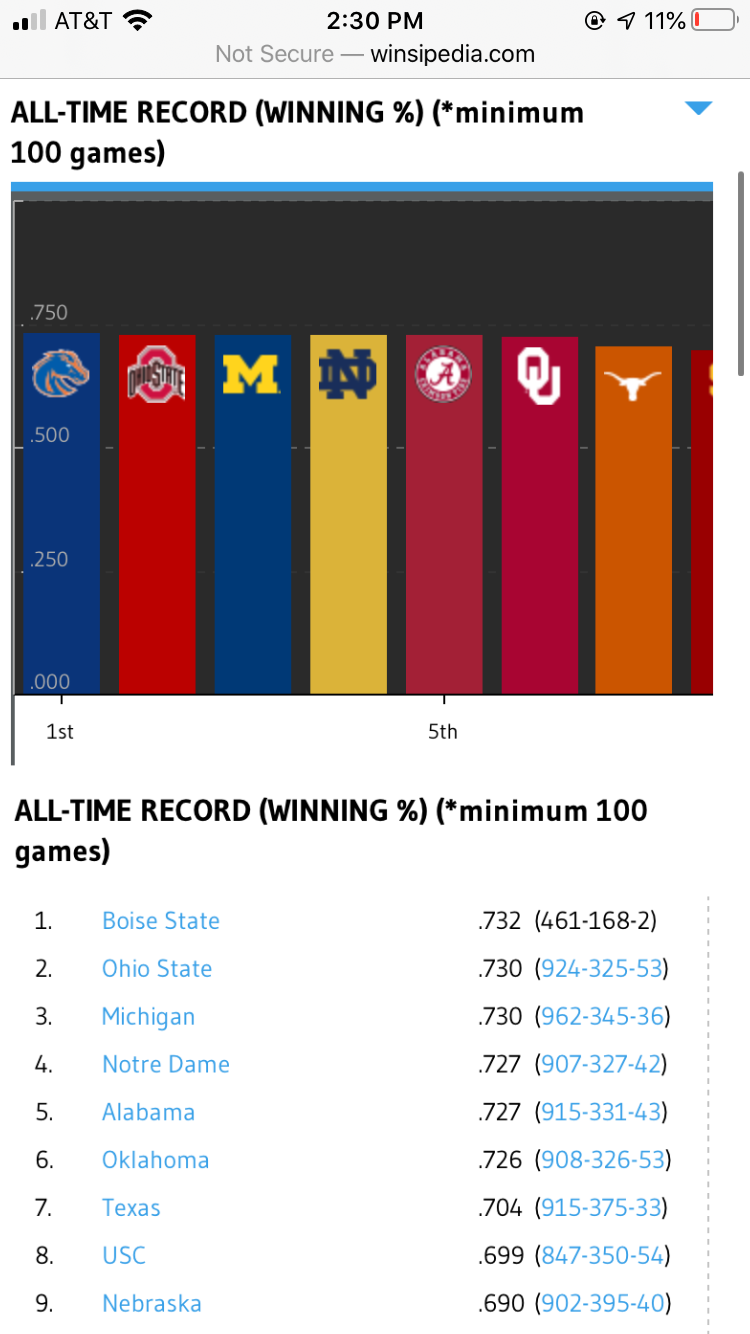
Task: View Alabama record 915-331-43 link
Action: tap(601, 1113)
